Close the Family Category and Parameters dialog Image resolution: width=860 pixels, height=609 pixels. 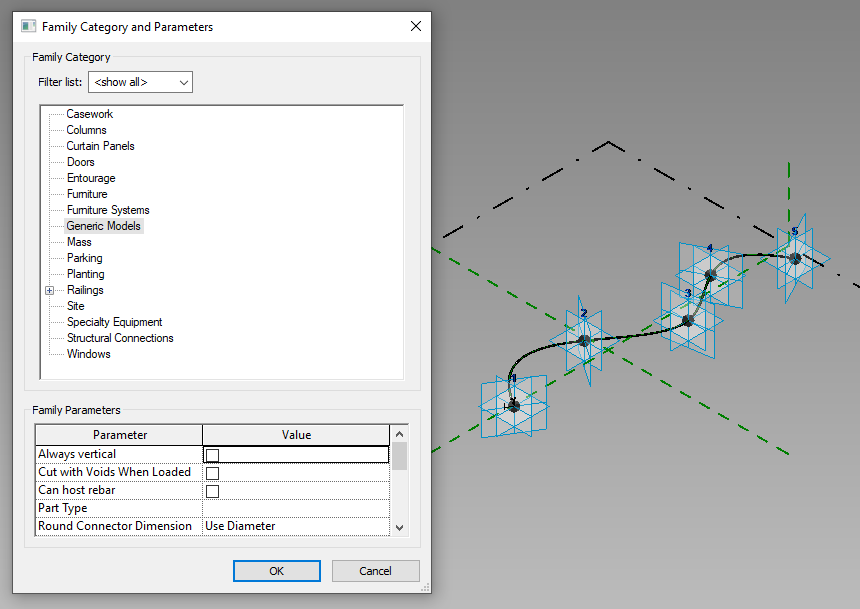(416, 26)
